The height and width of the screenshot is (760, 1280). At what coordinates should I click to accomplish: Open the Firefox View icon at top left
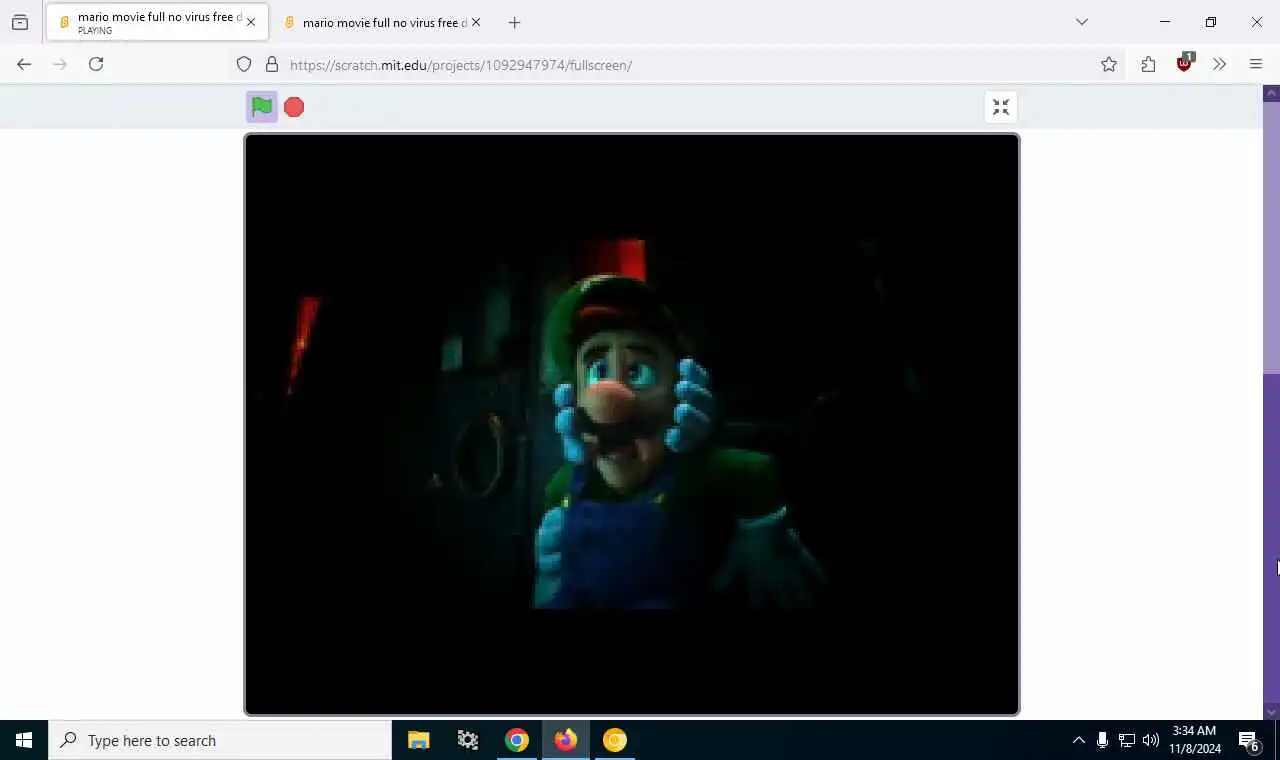click(20, 22)
